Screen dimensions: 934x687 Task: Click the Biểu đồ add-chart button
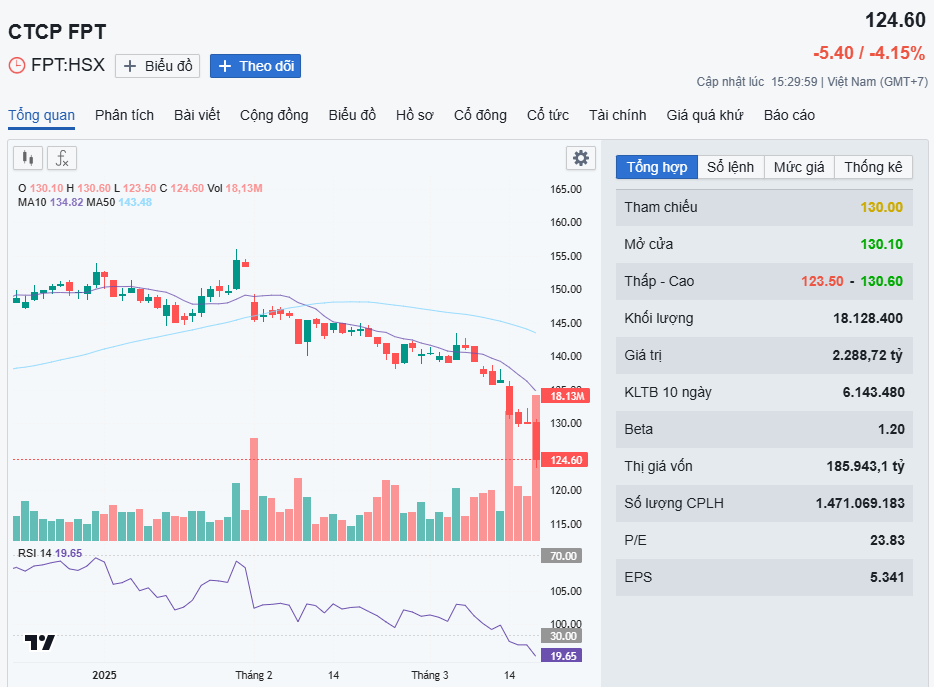157,66
